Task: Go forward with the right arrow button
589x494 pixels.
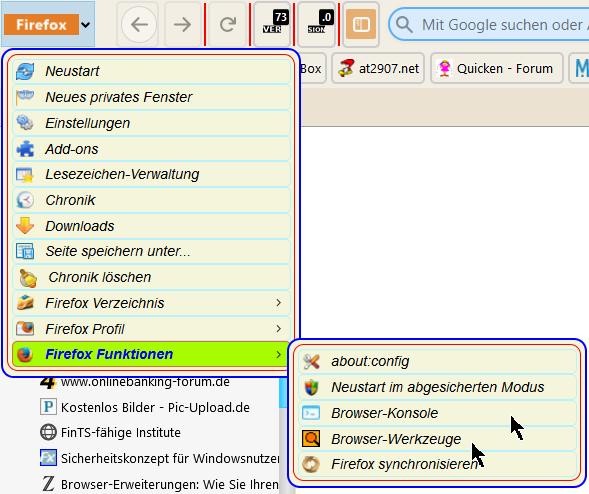Action: (x=183, y=25)
